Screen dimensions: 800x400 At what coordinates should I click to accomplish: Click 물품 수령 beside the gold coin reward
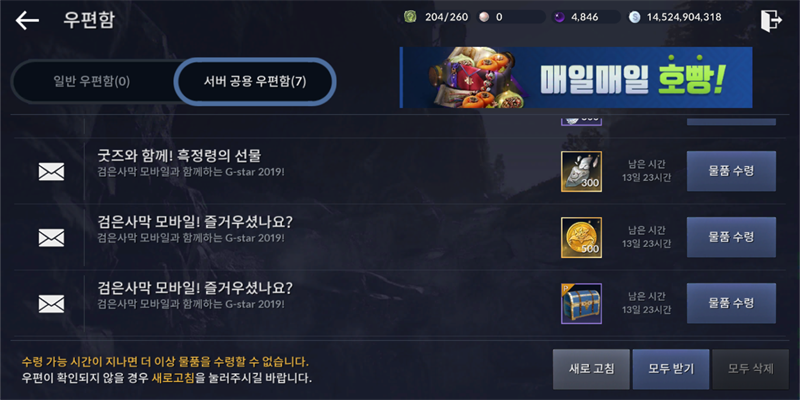click(731, 237)
